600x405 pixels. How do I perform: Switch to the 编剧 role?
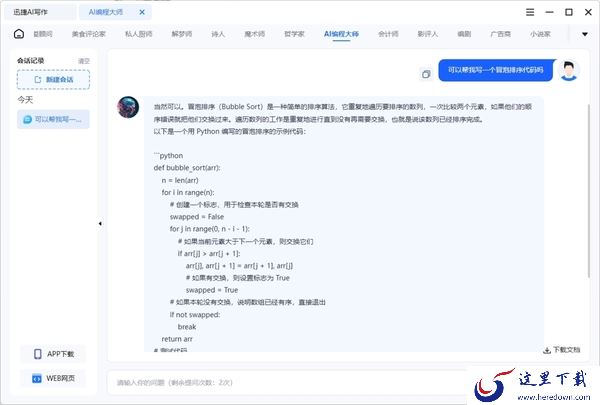[x=464, y=34]
